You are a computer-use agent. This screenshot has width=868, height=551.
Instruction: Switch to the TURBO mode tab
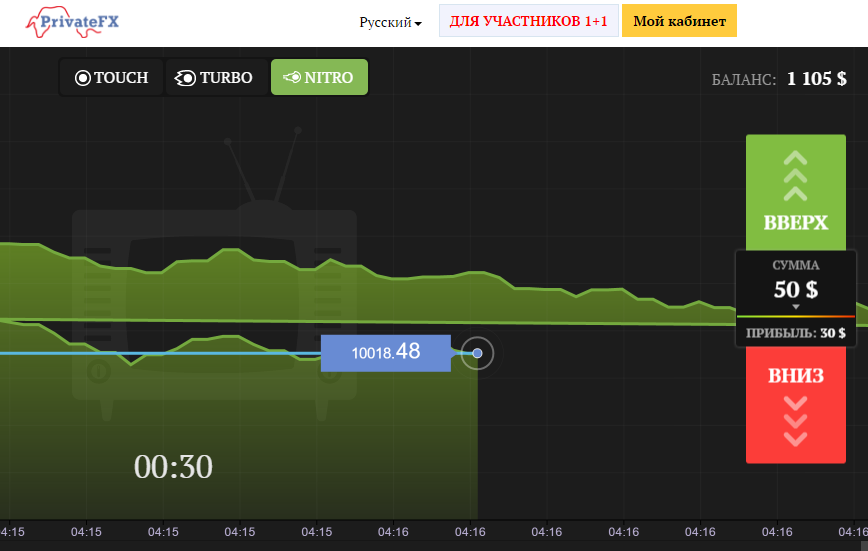point(216,78)
